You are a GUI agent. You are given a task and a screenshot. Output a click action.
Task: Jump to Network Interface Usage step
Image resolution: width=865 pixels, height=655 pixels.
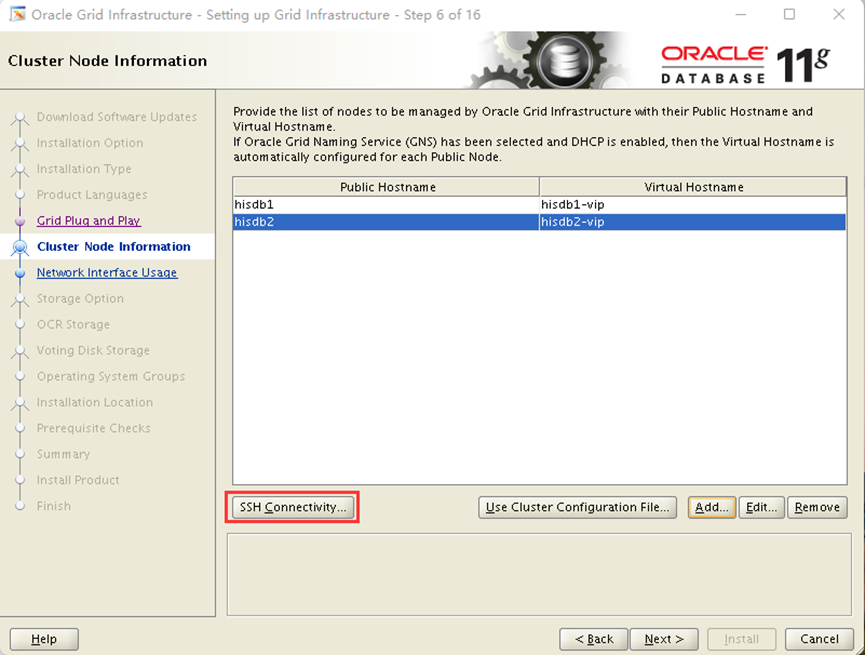(x=107, y=273)
